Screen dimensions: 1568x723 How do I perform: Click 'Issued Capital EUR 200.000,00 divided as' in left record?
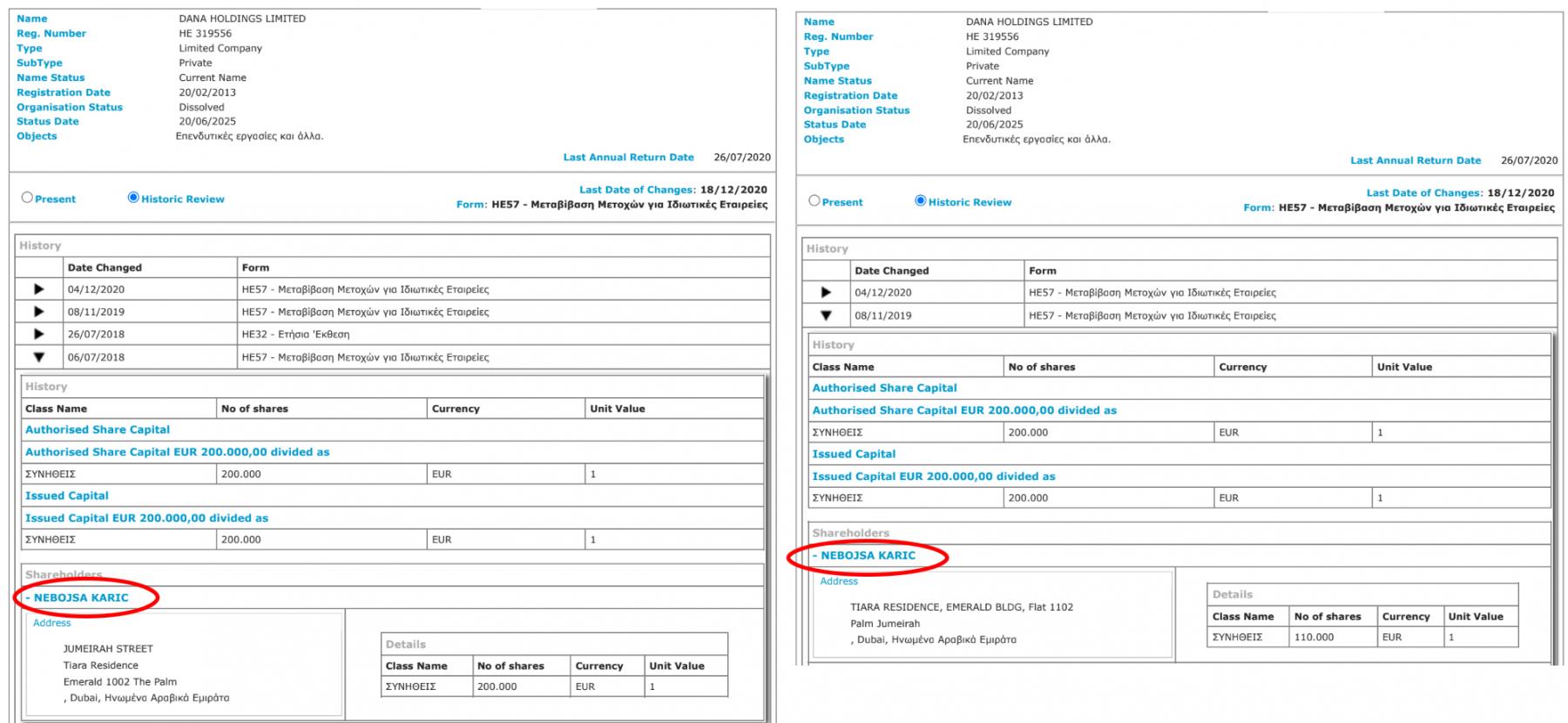tap(146, 517)
